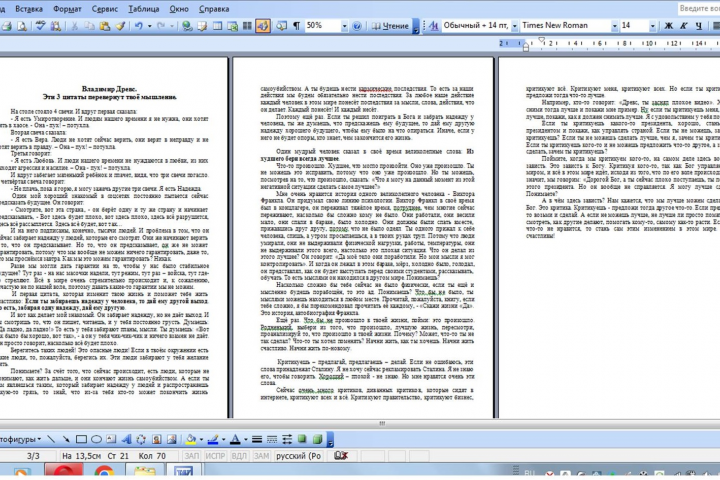Open the Окно menu

coord(179,9)
